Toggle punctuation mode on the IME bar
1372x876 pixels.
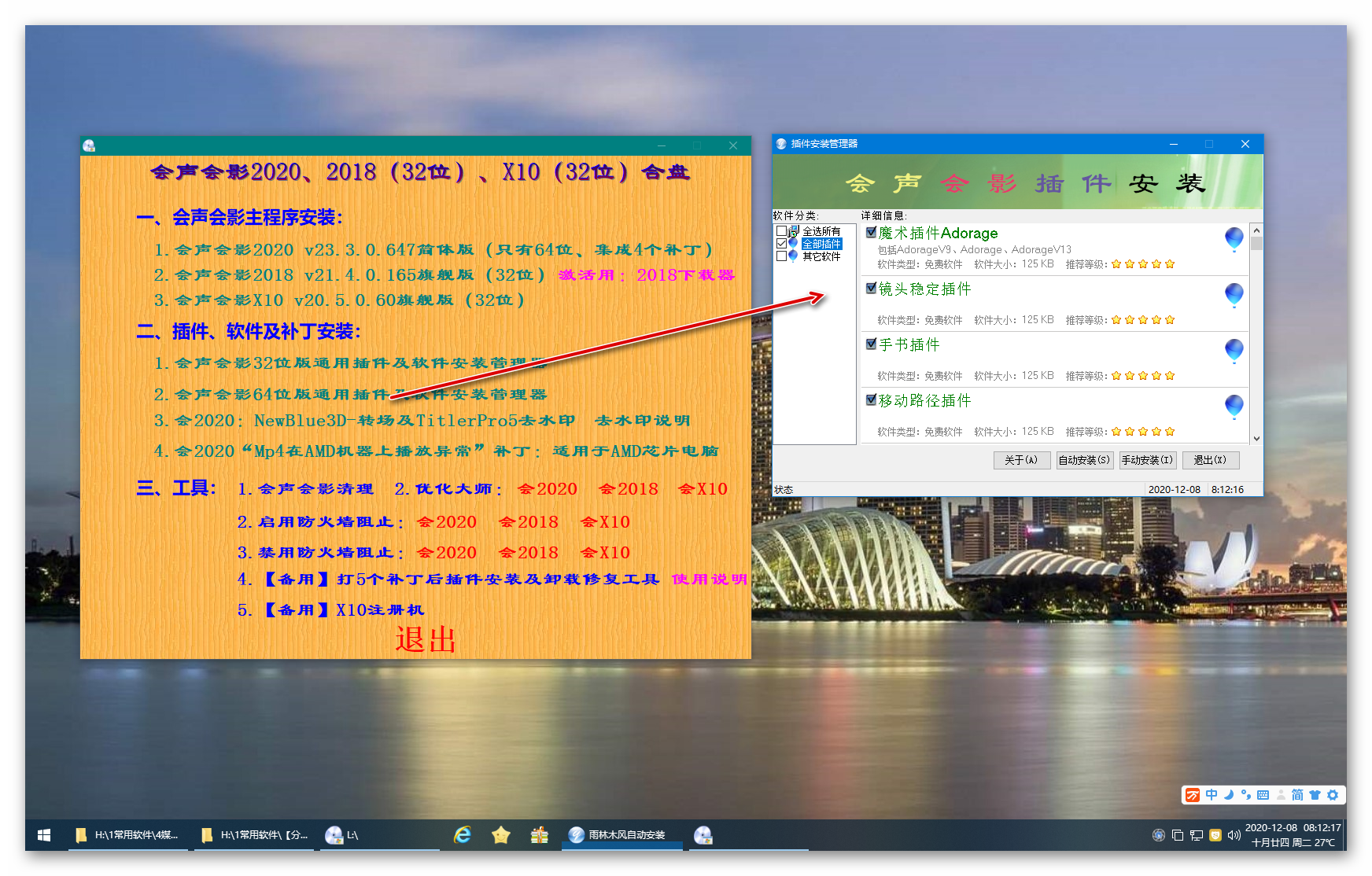pos(1246,795)
